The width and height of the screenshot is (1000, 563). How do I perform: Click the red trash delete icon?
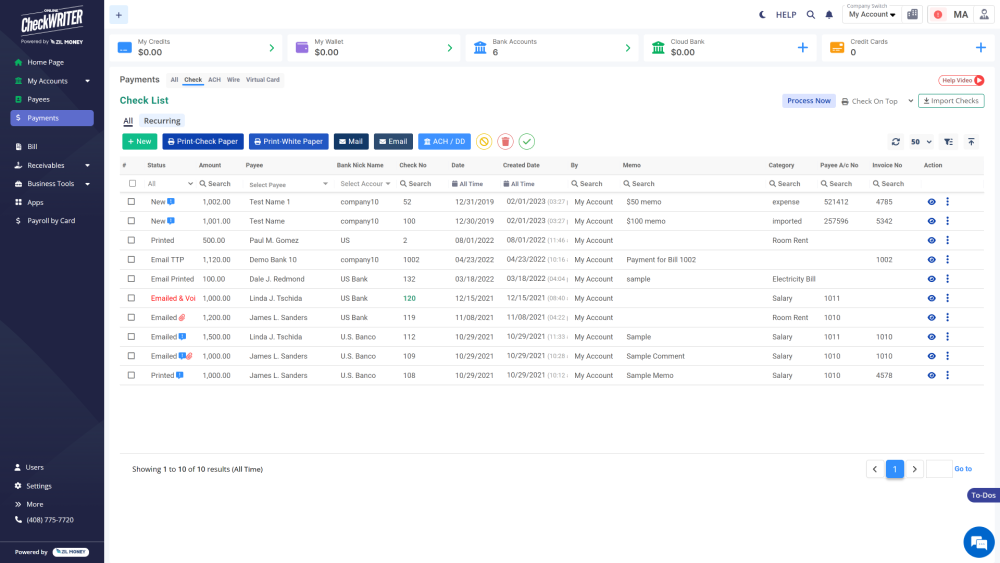click(505, 142)
